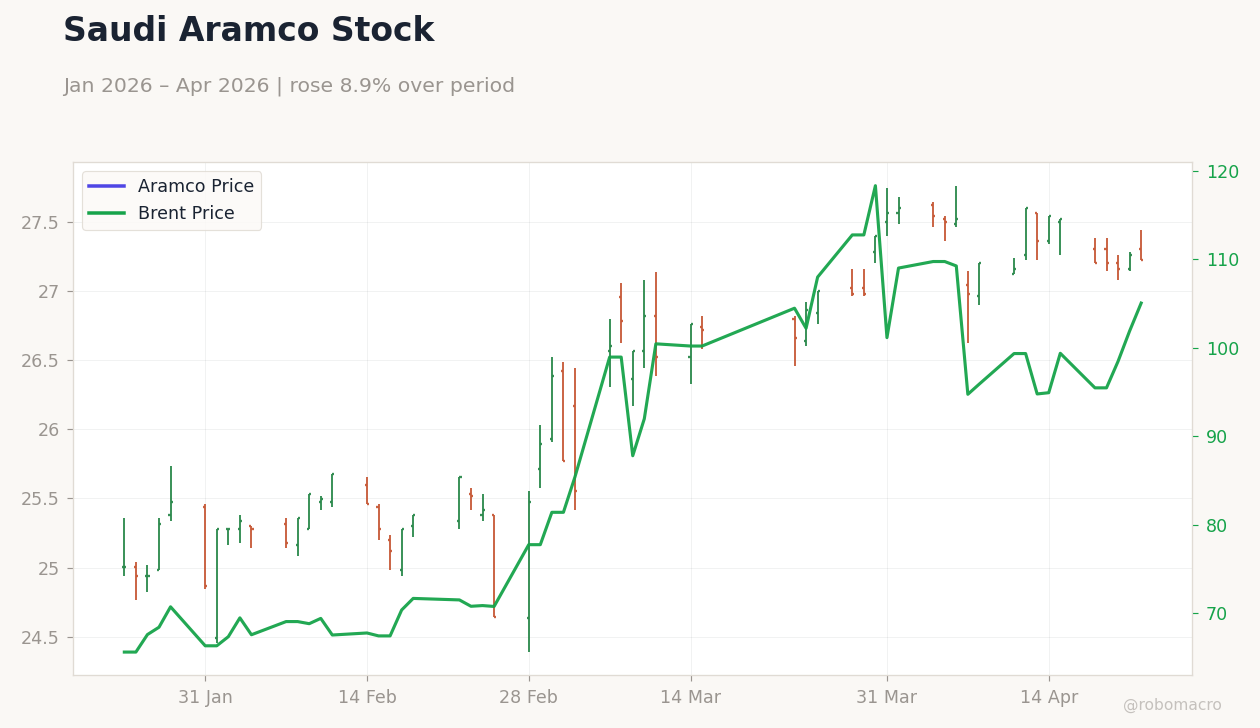Click the '14 Mar' x-axis label
The width and height of the screenshot is (1260, 728).
point(691,698)
